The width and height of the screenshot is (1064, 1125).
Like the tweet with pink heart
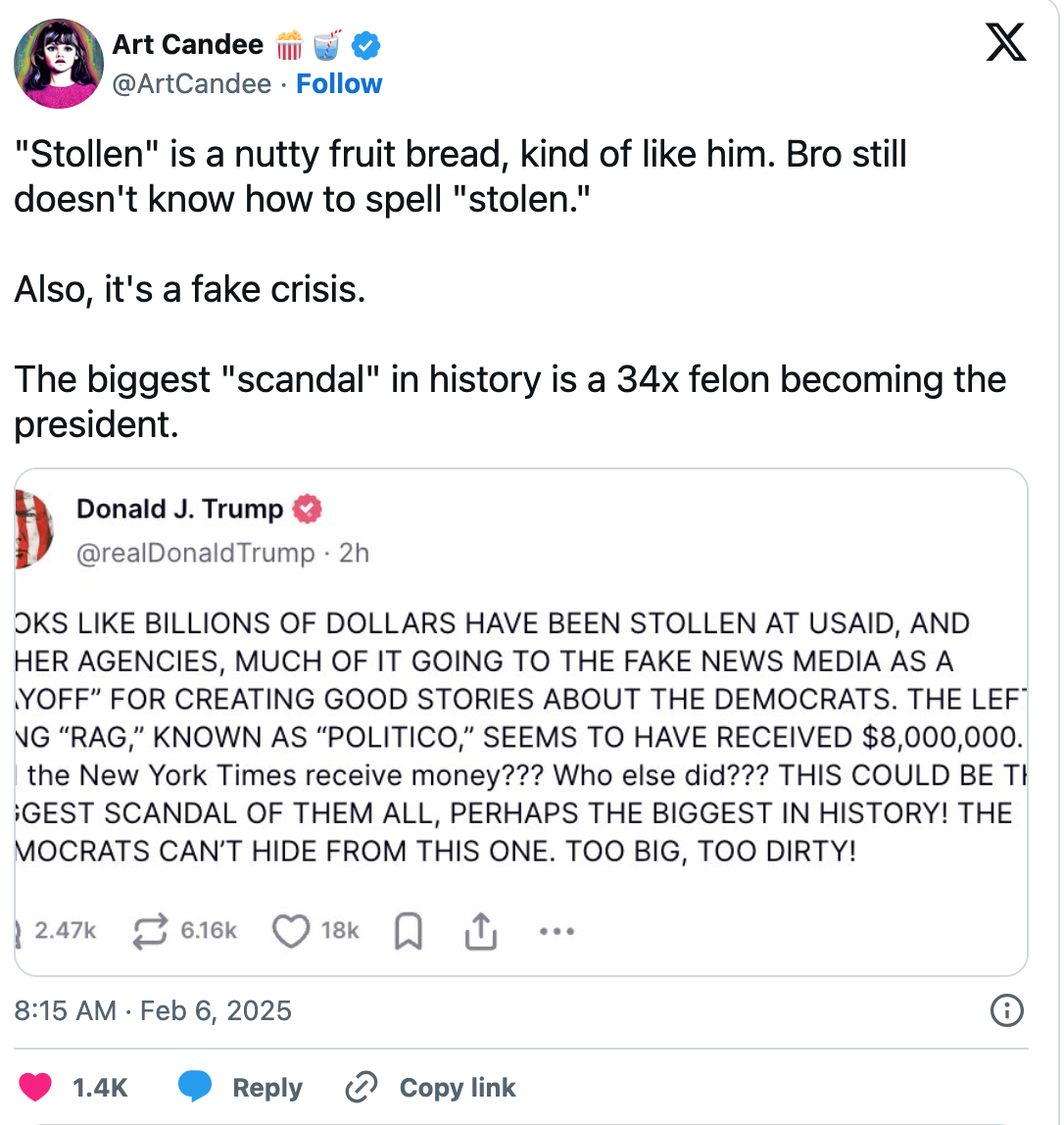pyautogui.click(x=36, y=1087)
